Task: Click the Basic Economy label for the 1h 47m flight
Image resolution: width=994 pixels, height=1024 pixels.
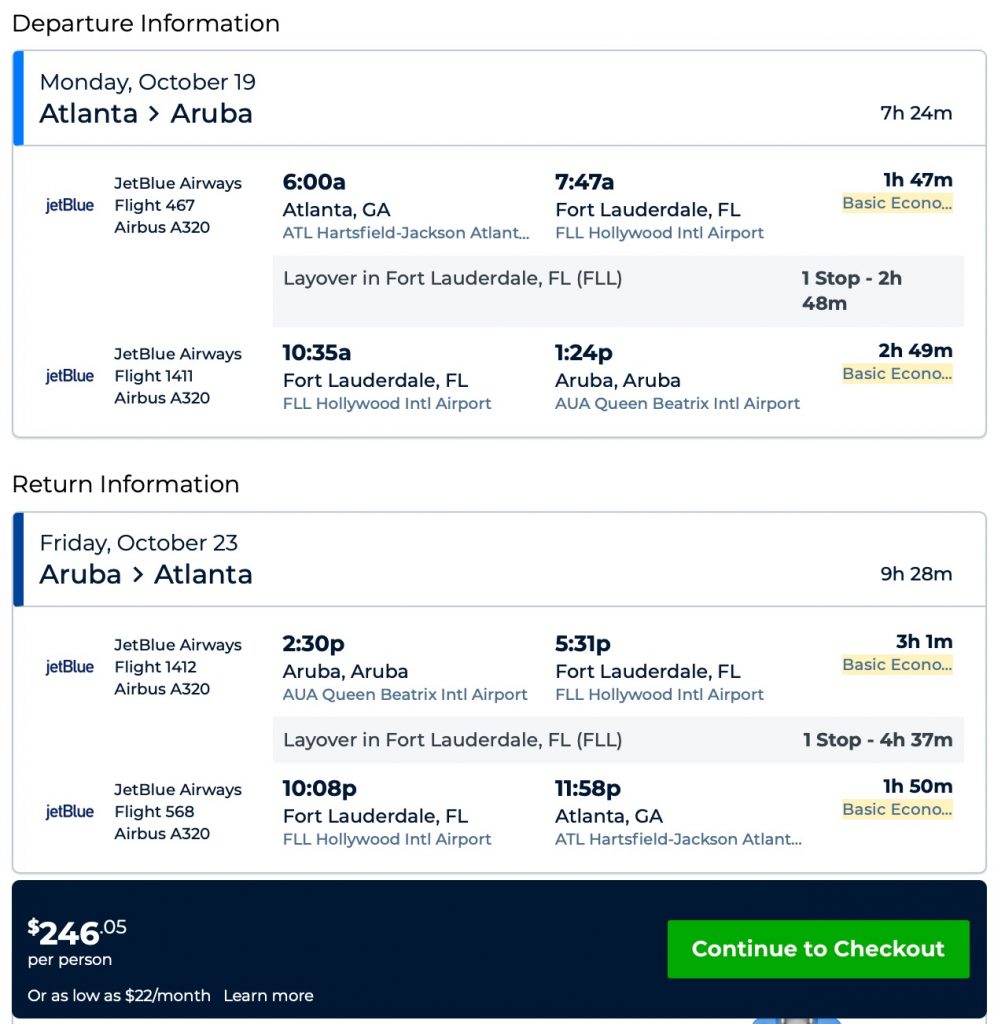Action: pos(897,203)
